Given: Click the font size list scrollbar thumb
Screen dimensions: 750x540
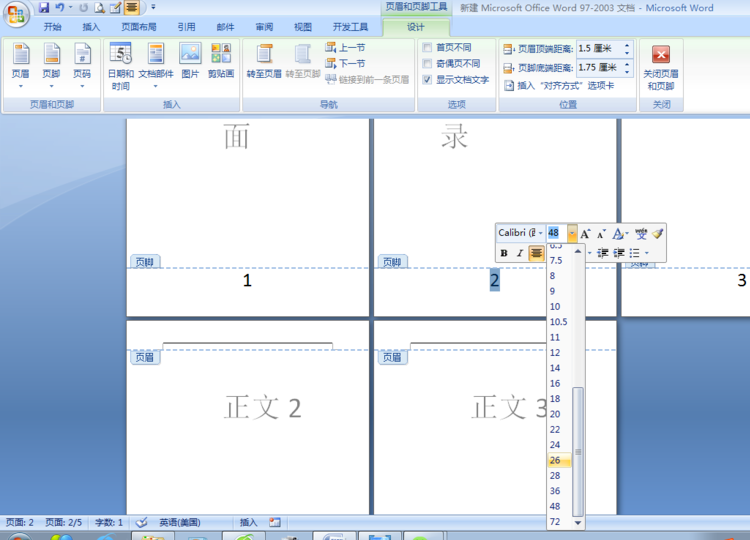Looking at the screenshot, I should click(x=578, y=451).
